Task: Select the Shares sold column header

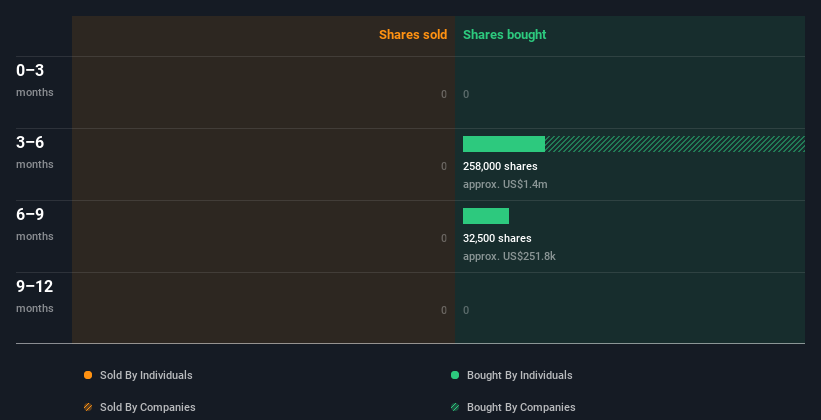Action: [x=412, y=35]
